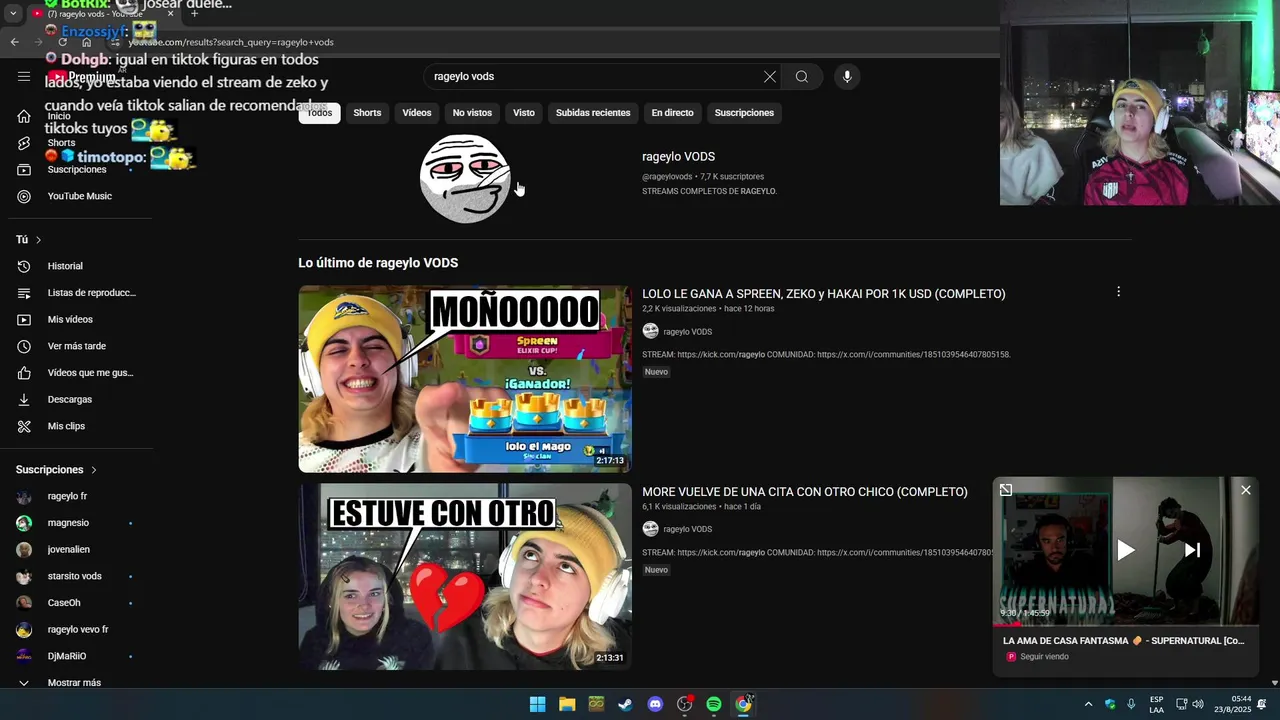The height and width of the screenshot is (720, 1280).
Task: Close the miniplayer
Action: (x=1245, y=490)
